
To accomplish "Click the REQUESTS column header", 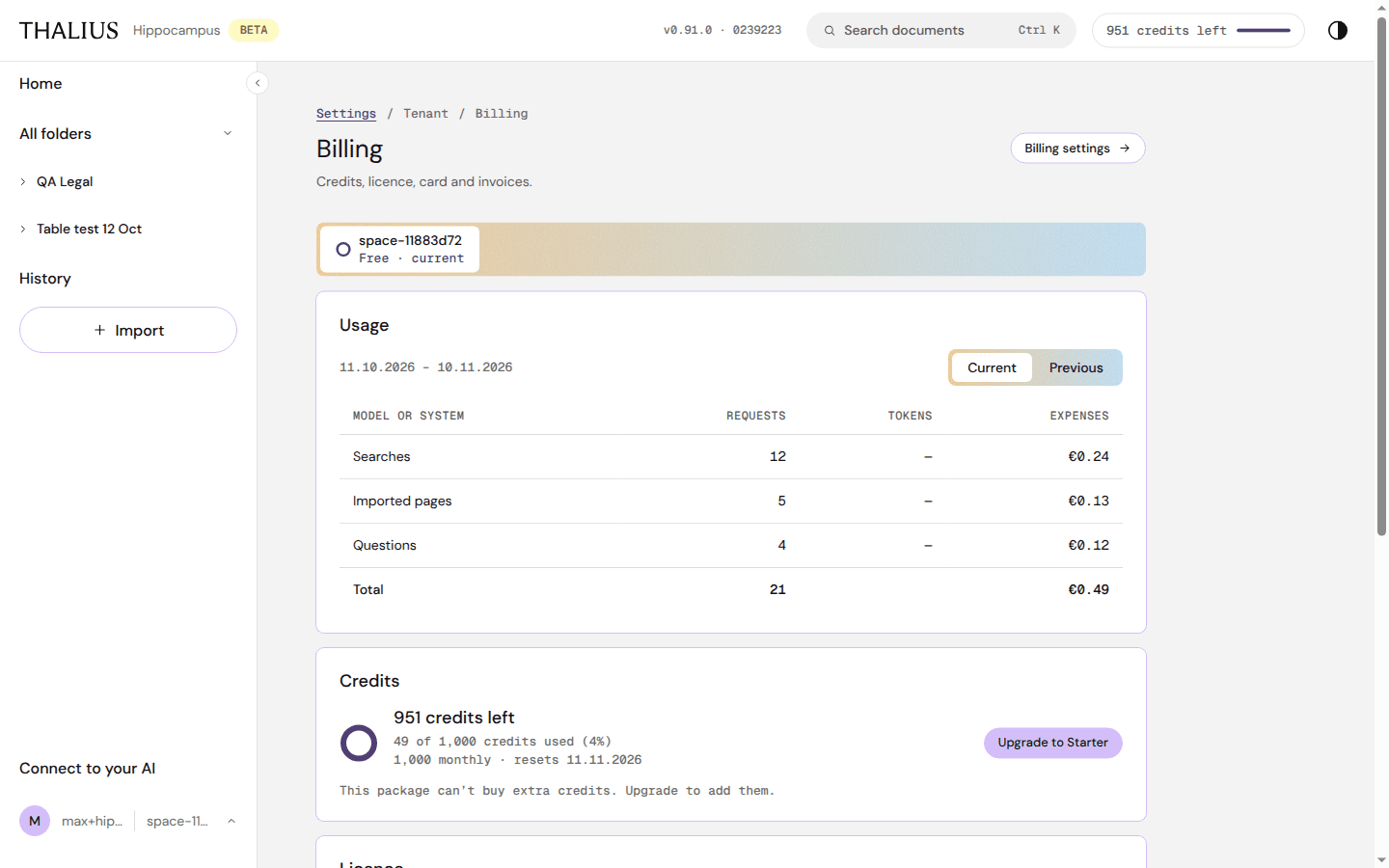I will click(755, 416).
